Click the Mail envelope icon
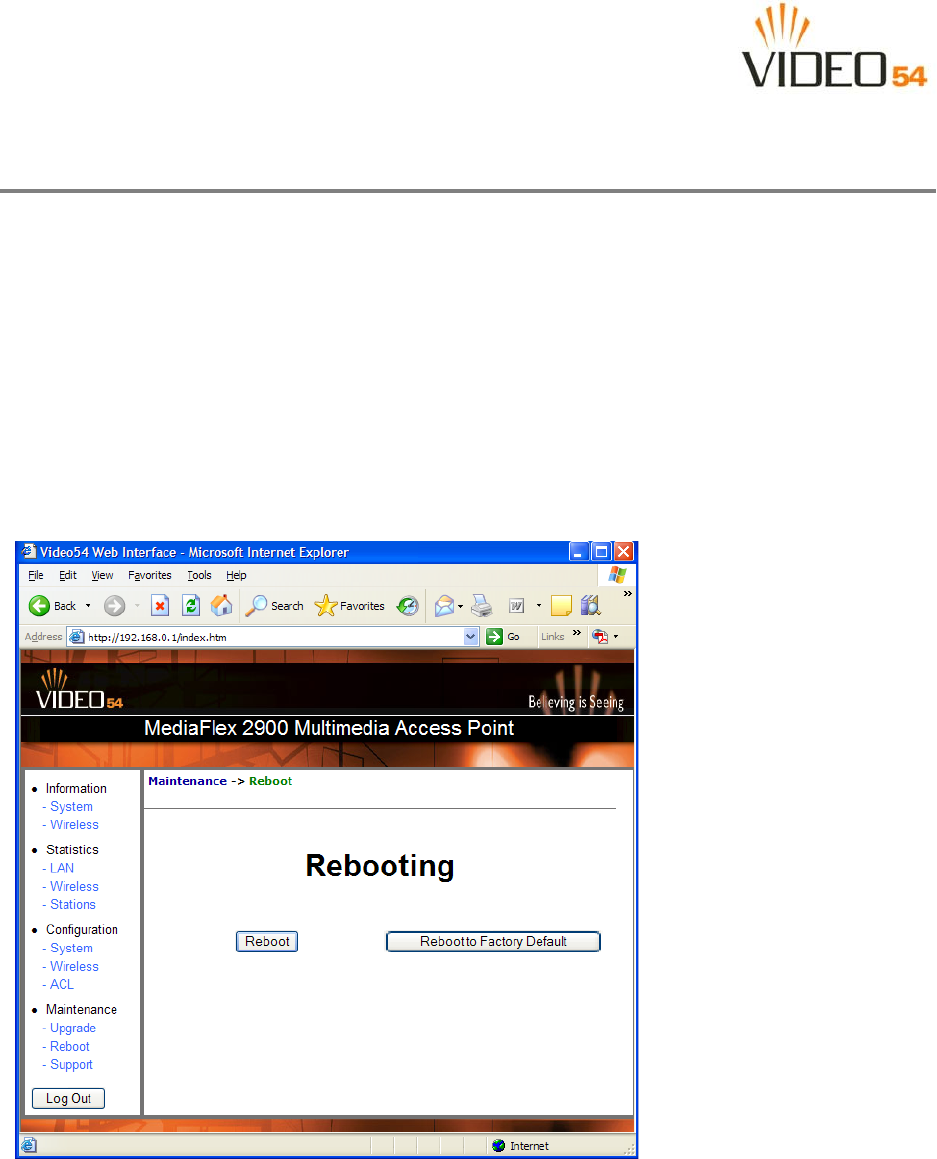Screen dimensions: 937x1159 pyautogui.click(x=444, y=606)
